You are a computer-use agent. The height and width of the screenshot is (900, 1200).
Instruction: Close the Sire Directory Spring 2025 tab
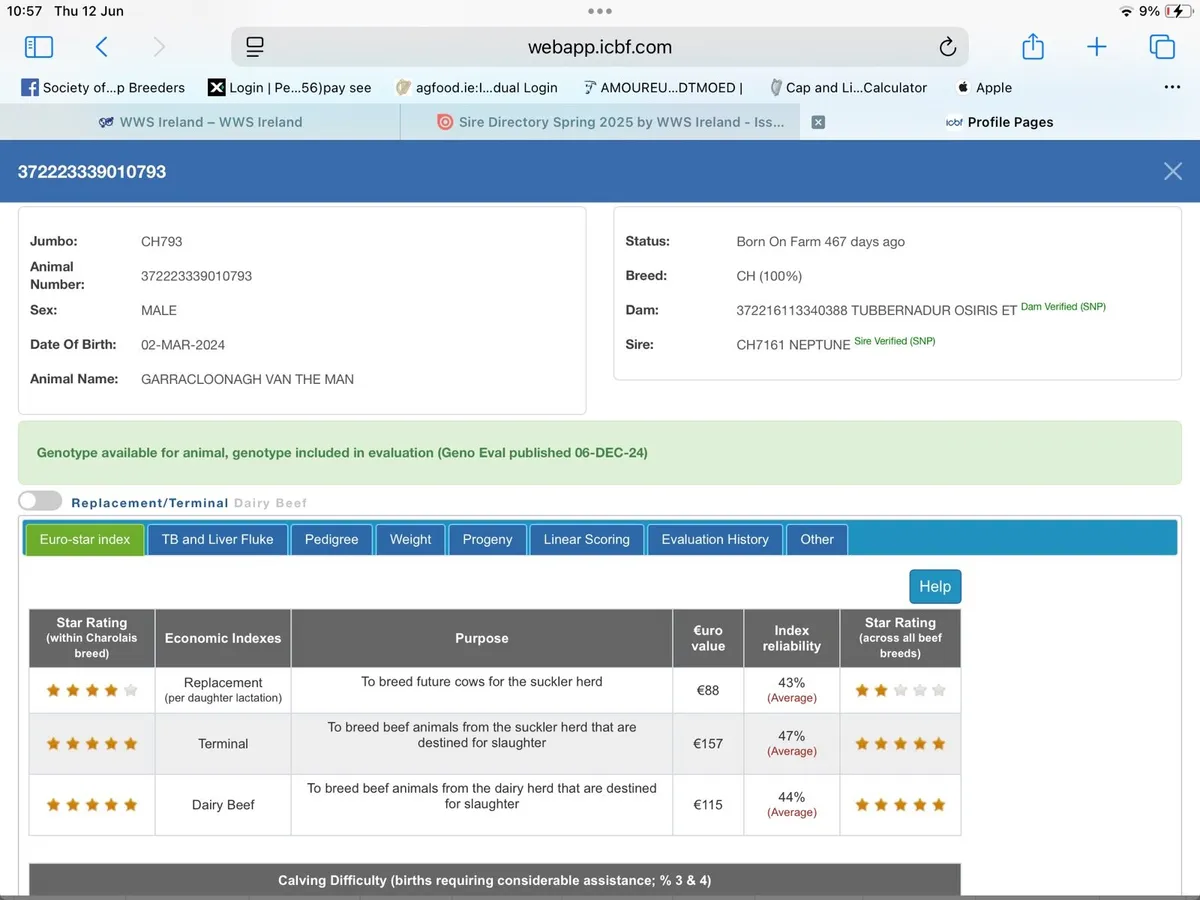[x=818, y=122]
